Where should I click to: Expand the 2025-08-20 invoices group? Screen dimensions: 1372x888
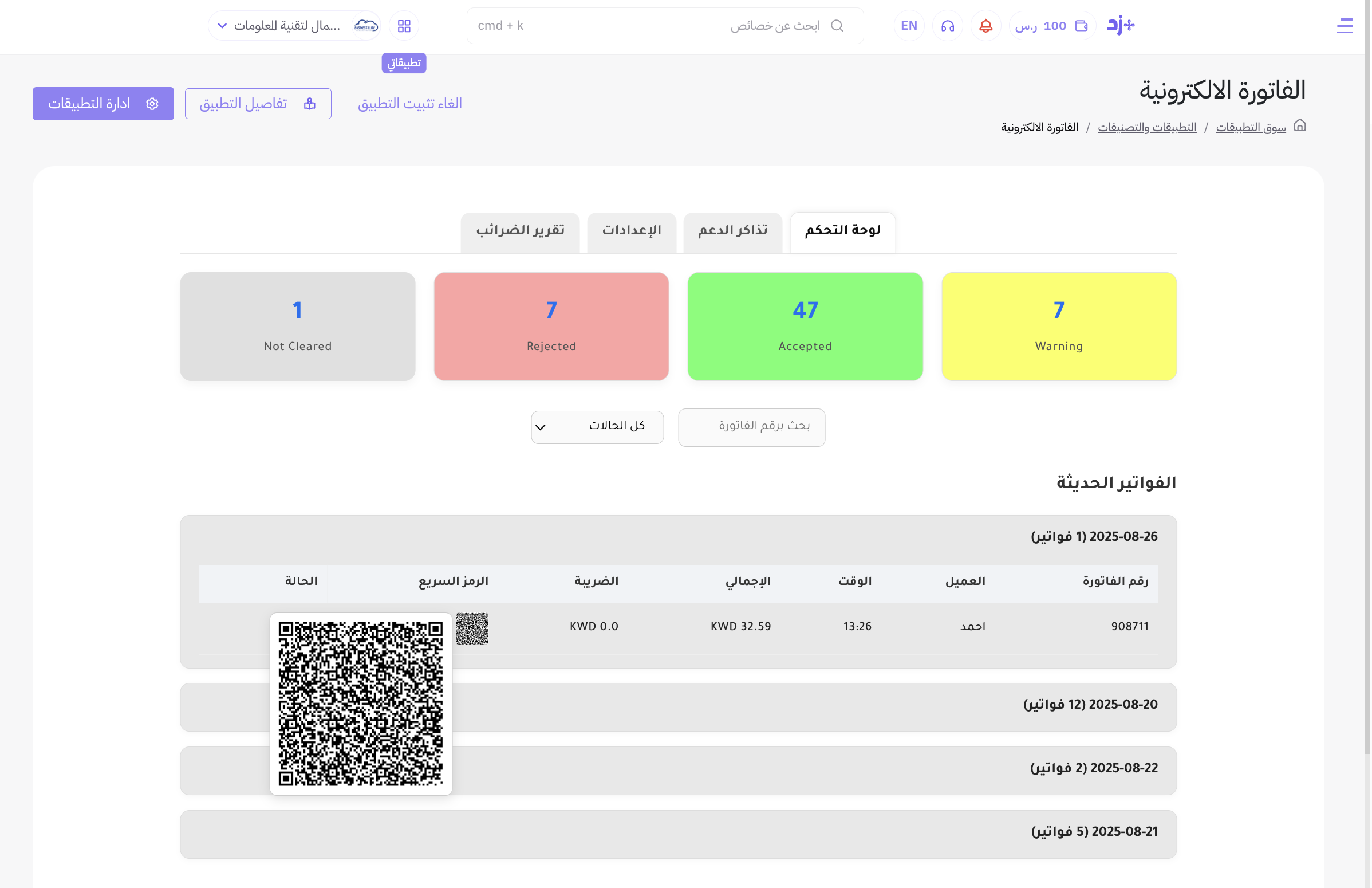pyautogui.click(x=678, y=706)
